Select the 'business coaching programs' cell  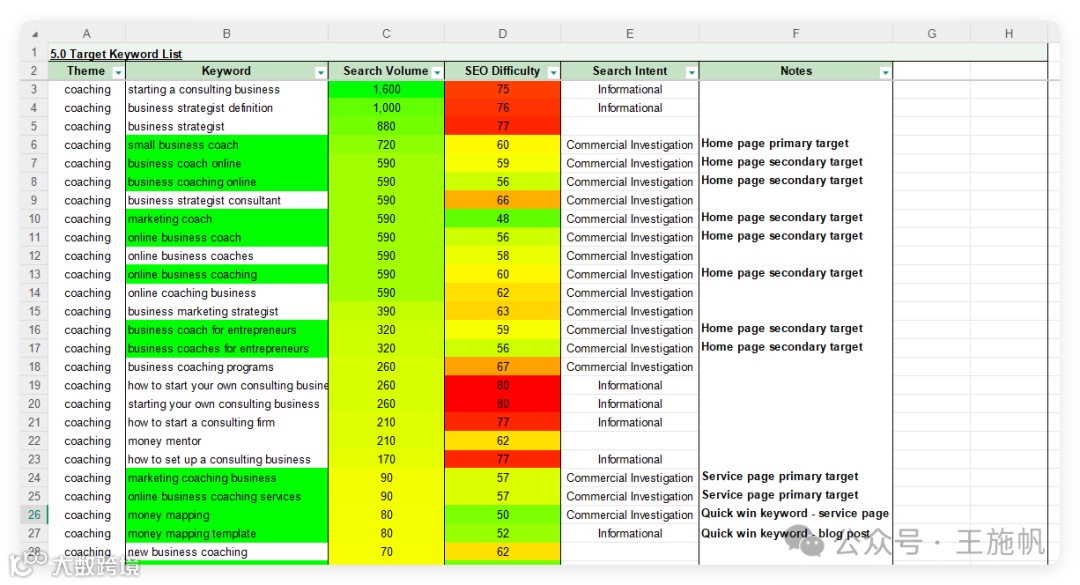coord(227,367)
